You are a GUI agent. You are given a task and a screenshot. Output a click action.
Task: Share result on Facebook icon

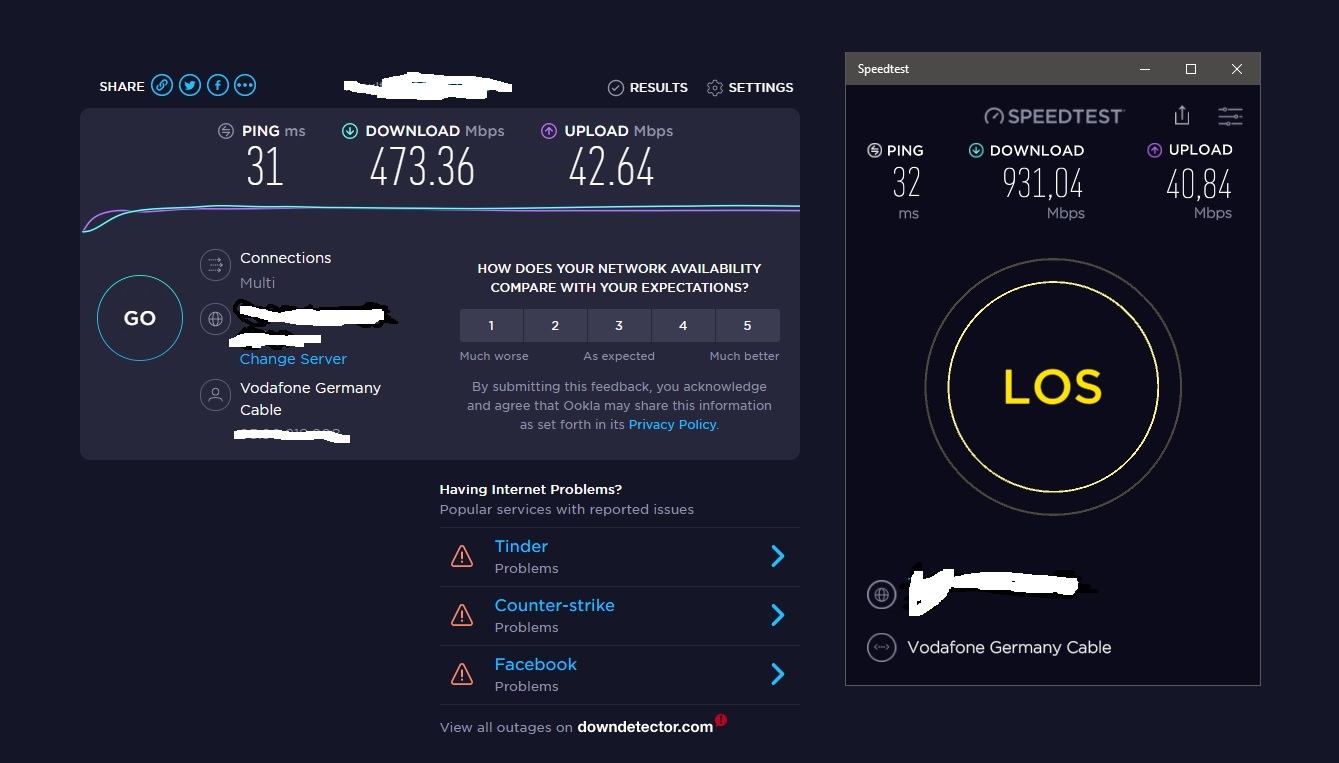click(218, 86)
